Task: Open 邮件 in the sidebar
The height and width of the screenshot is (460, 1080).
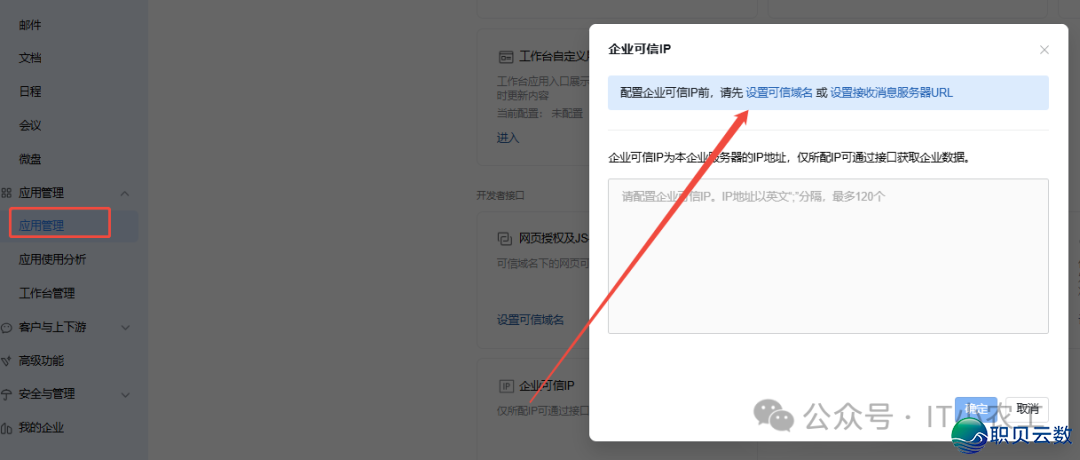Action: coord(30,25)
